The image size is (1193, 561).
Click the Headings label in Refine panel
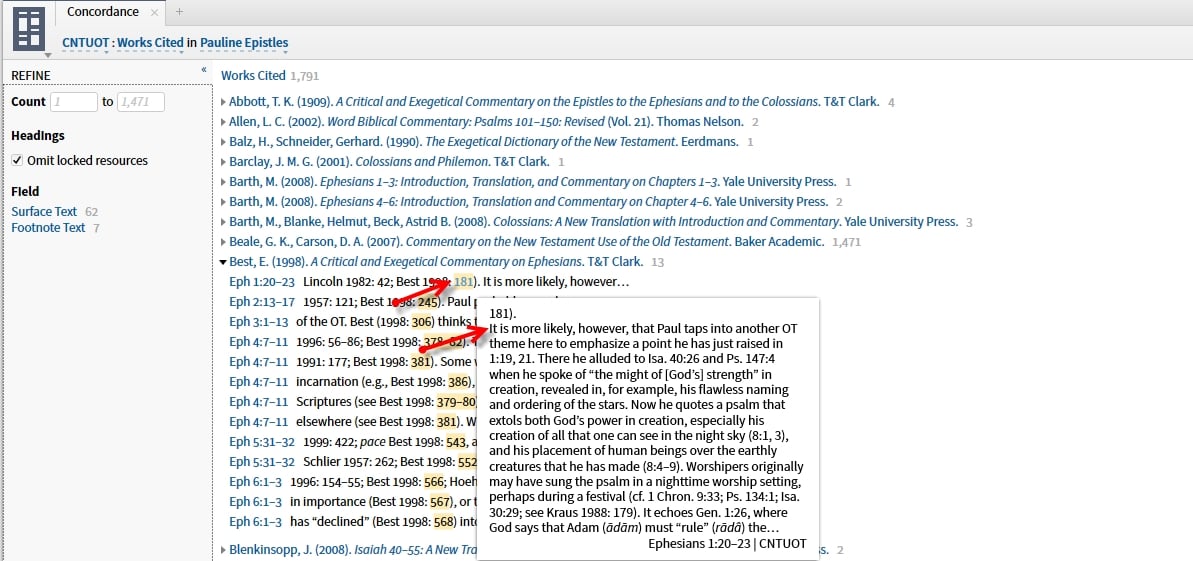(38, 135)
